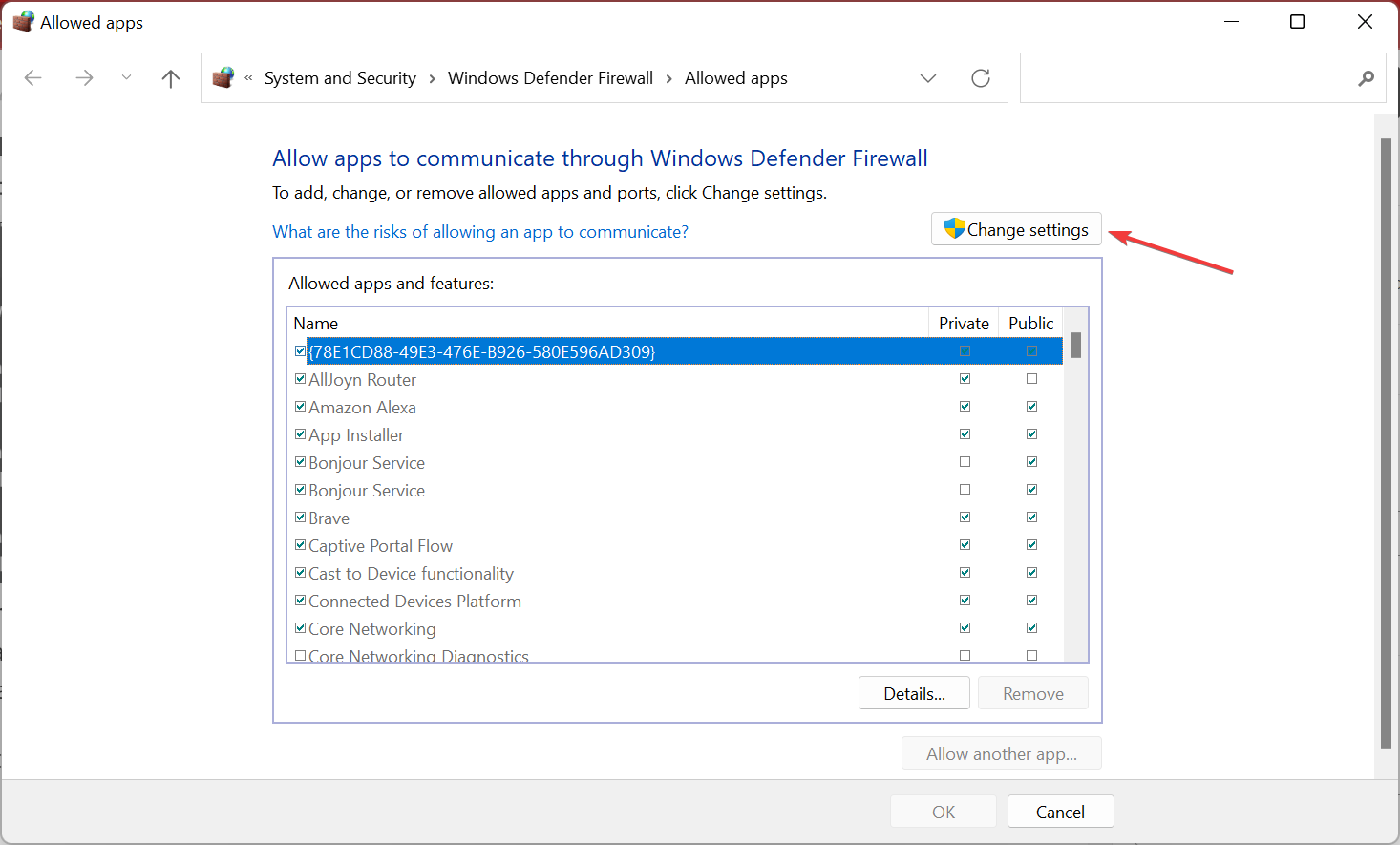Click the apps list scrollbar thumb
Screen dimensions: 1400x845
click(x=1075, y=345)
